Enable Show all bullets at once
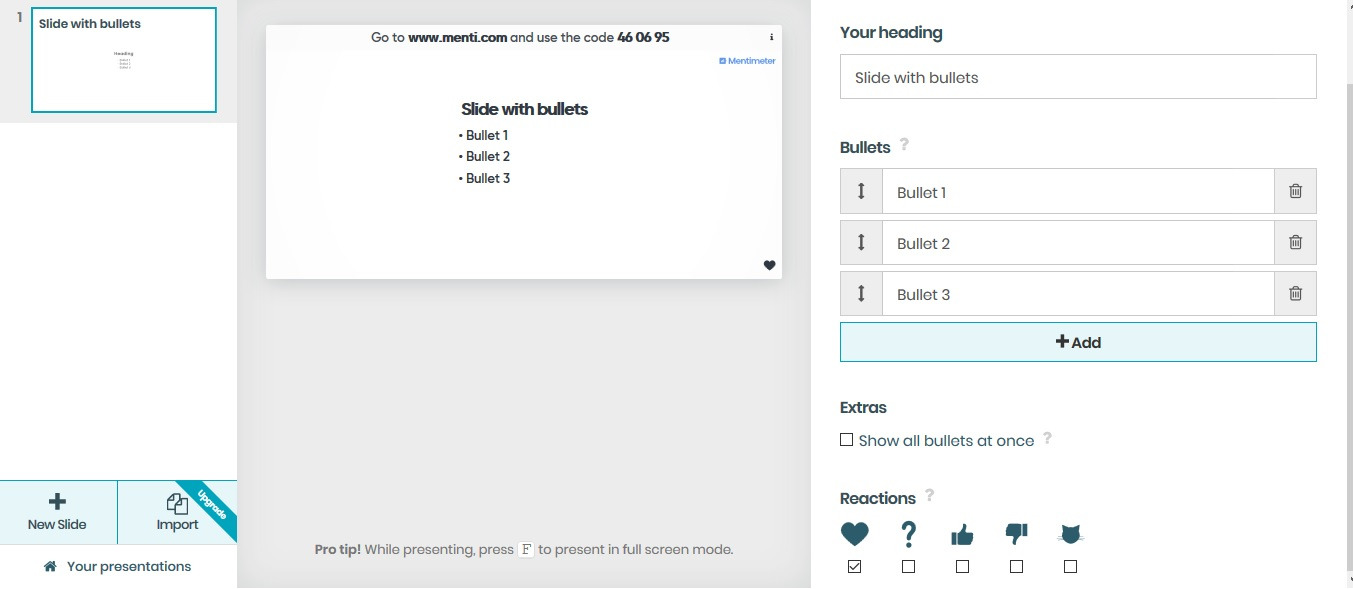 pos(847,440)
